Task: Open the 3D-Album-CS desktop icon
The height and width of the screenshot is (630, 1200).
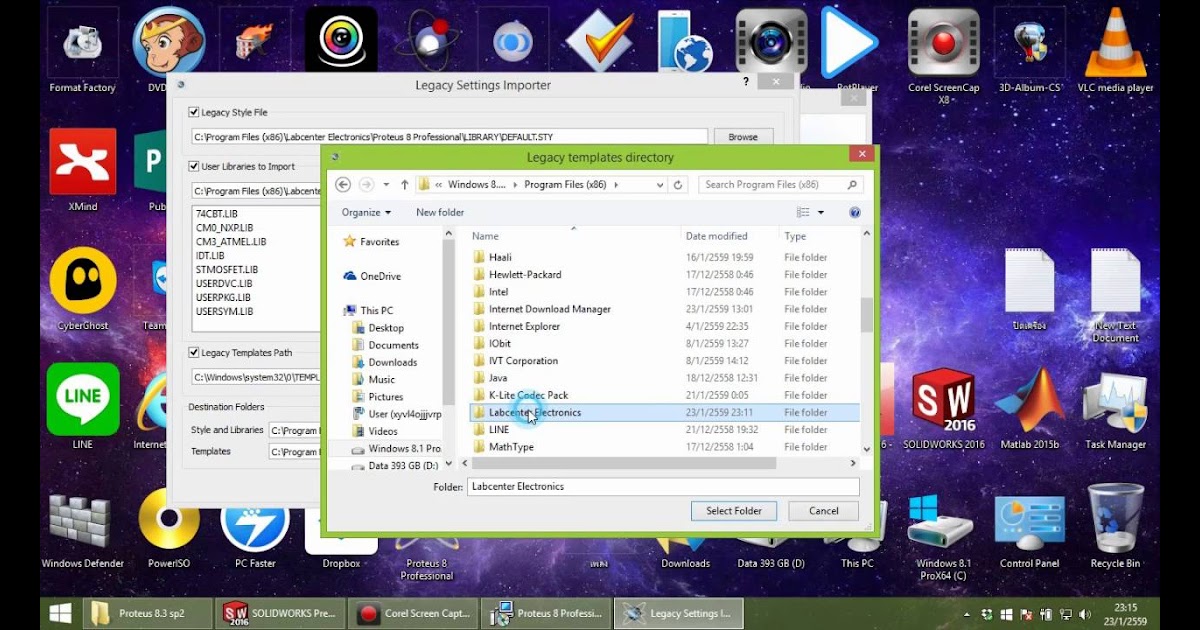Action: pyautogui.click(x=1029, y=52)
